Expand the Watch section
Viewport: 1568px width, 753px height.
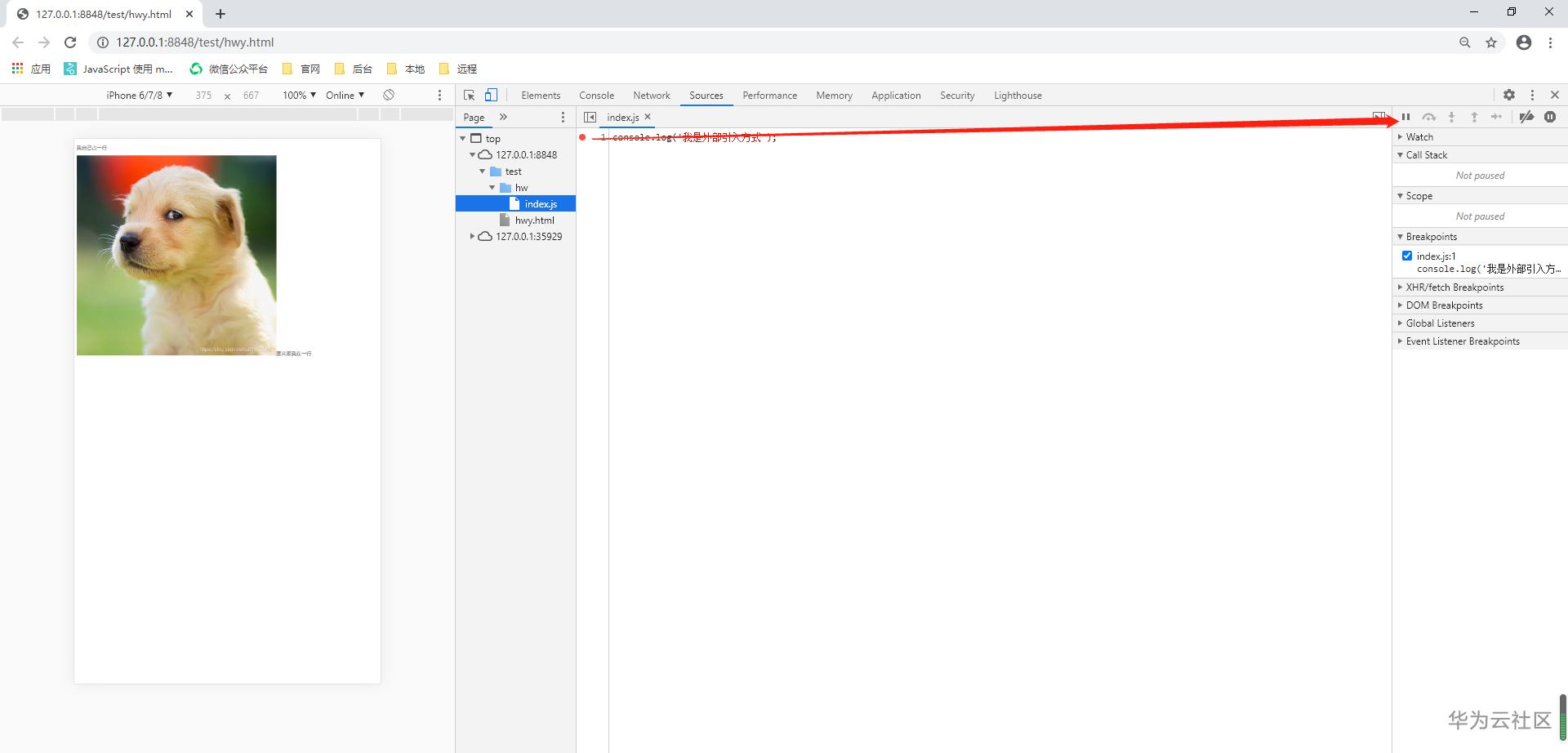[x=1480, y=136]
